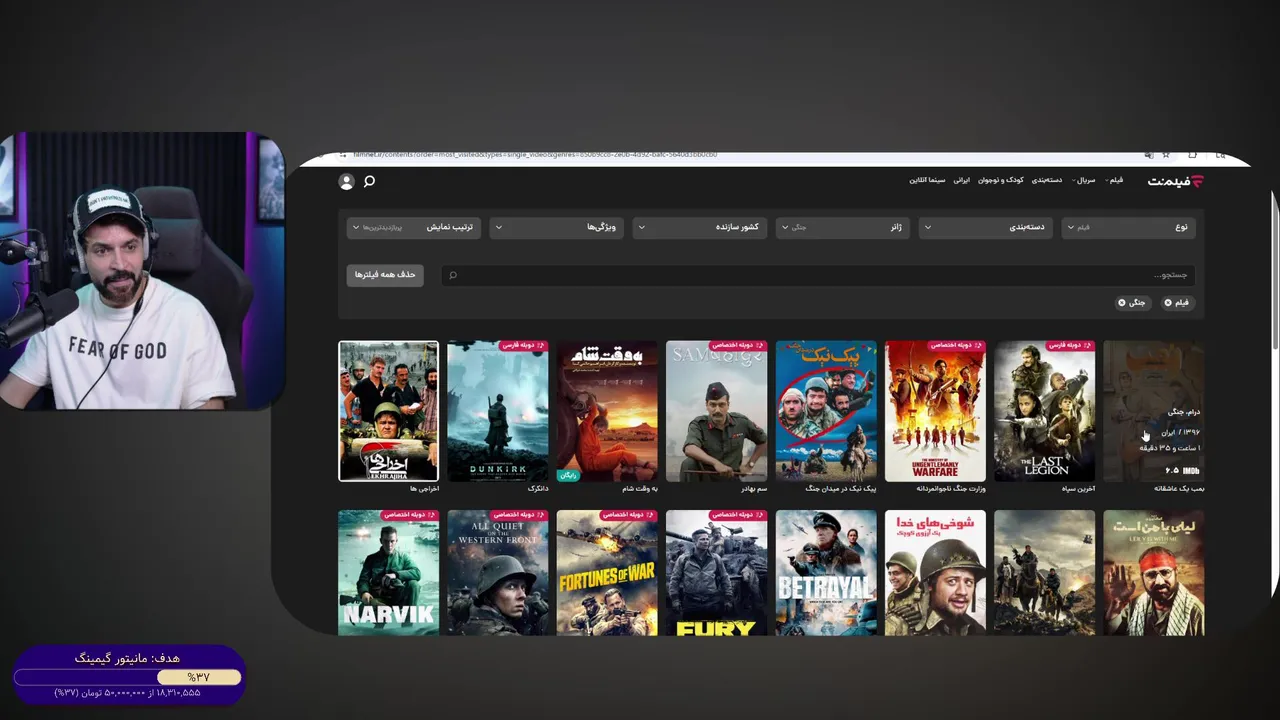Click the آخرین سپاه title link

click(x=1079, y=489)
